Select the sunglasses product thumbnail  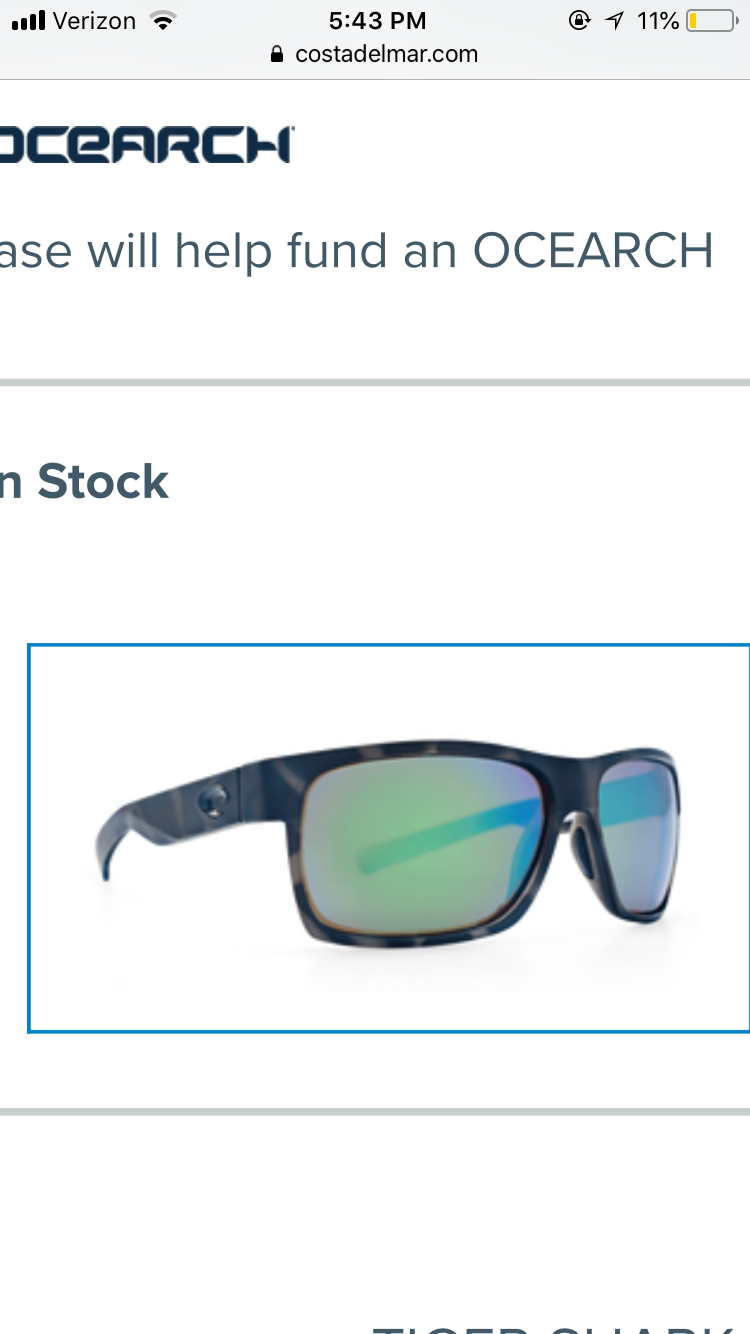(389, 838)
